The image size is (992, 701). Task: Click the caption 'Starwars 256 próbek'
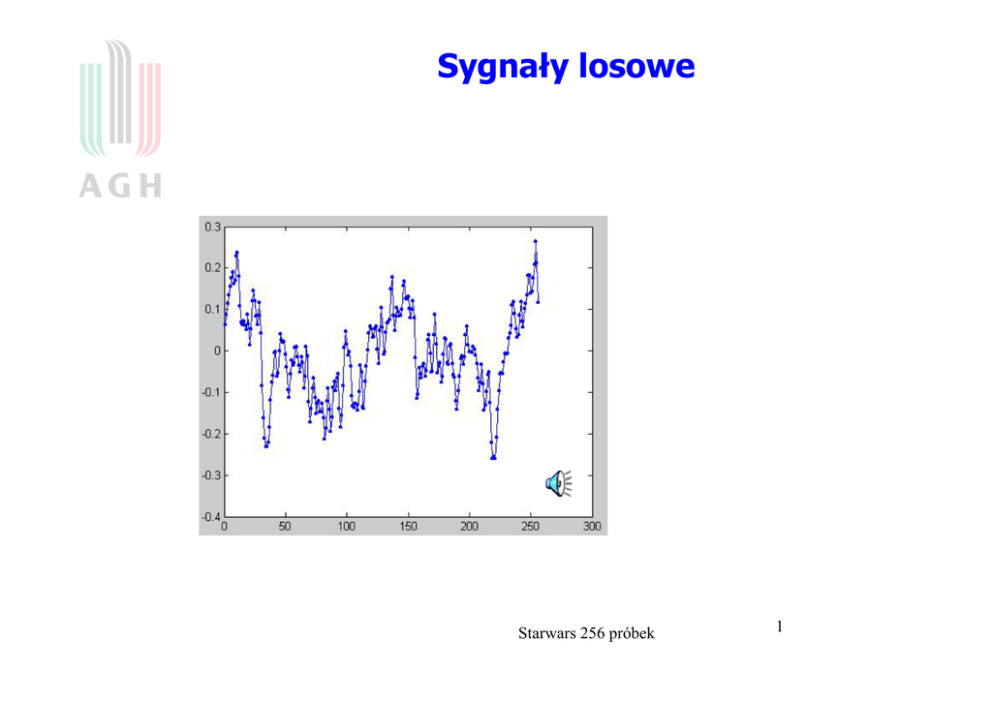pos(586,633)
